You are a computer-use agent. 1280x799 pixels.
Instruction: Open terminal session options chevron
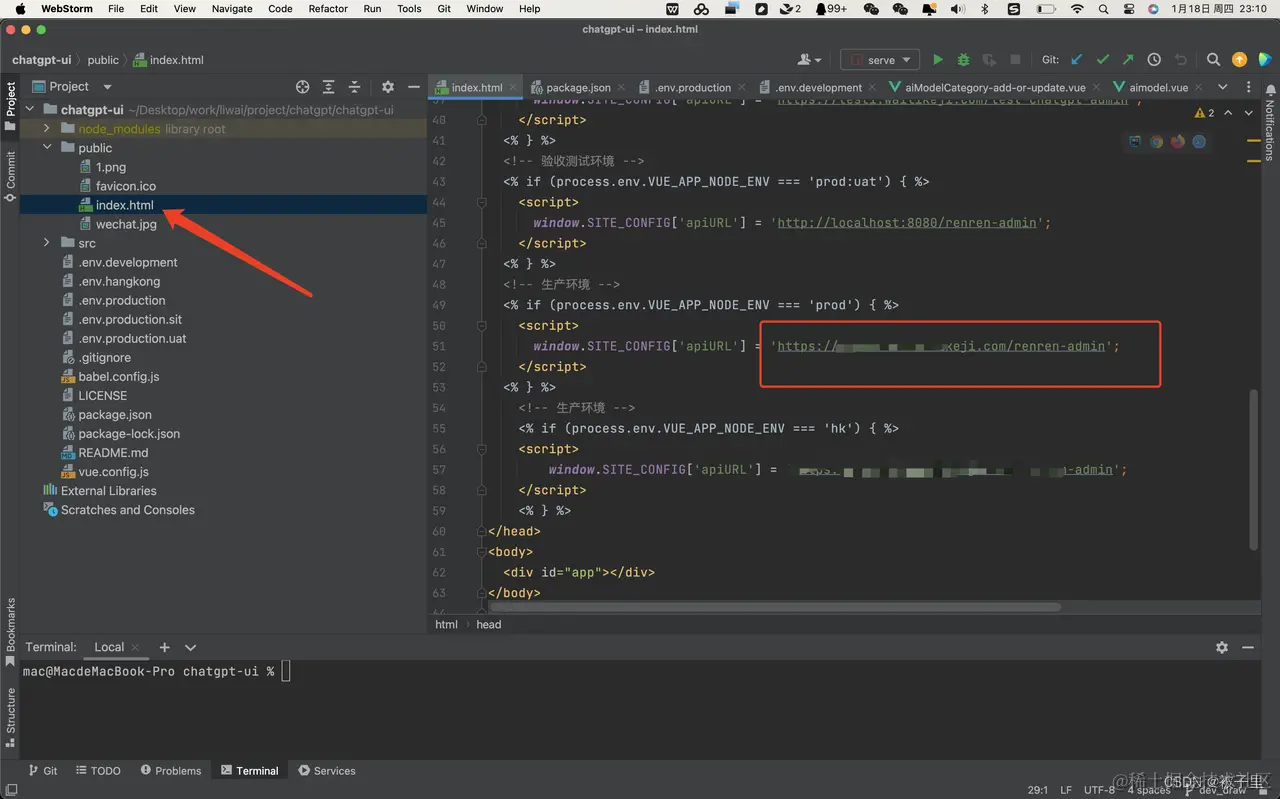191,647
